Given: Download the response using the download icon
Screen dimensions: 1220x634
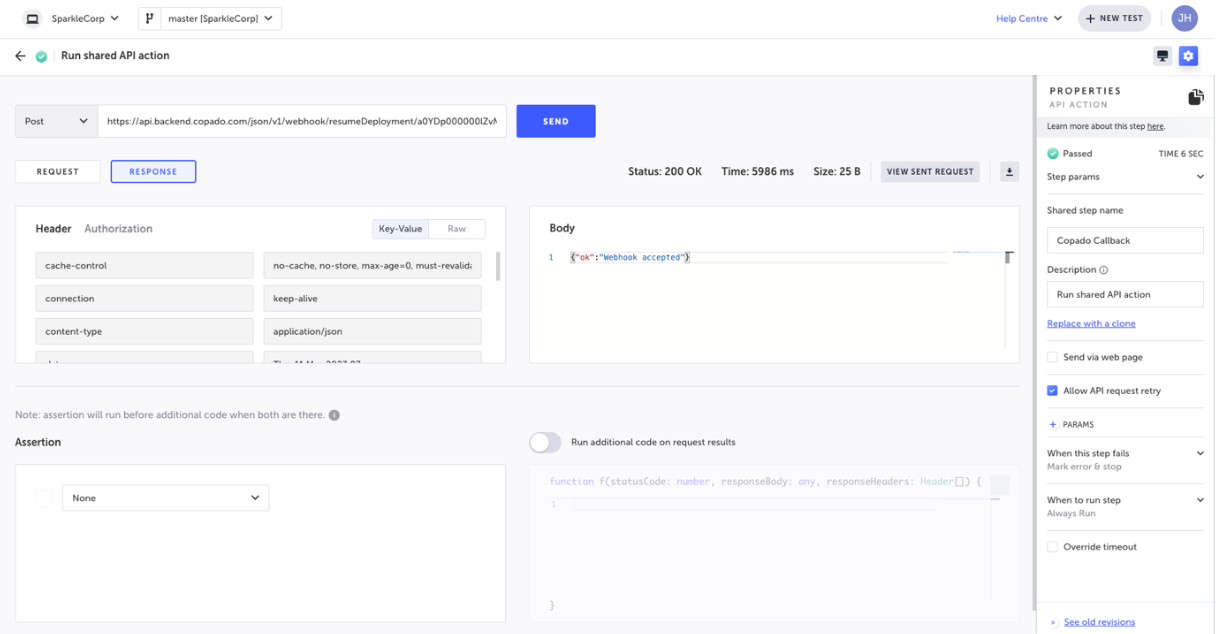Looking at the screenshot, I should pyautogui.click(x=1009, y=172).
